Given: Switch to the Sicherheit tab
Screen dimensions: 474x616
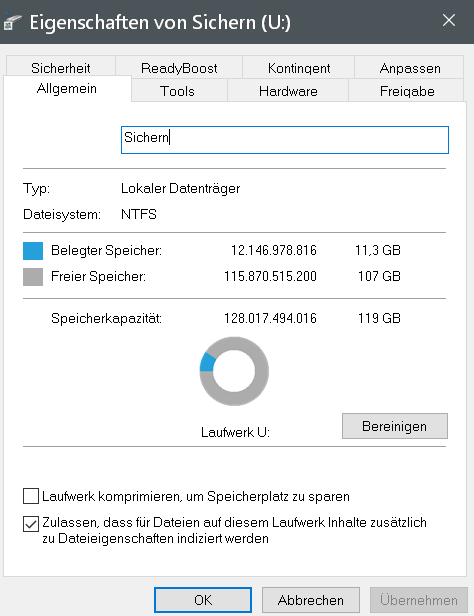Looking at the screenshot, I should coord(61,68).
